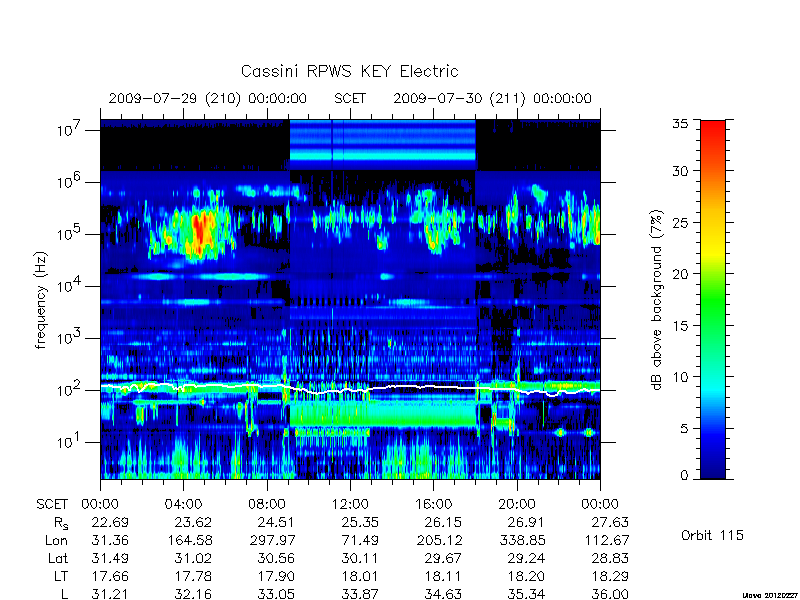Image resolution: width=800 pixels, height=600 pixels.
Task: Click the local time value 18.01
Action: click(360, 576)
